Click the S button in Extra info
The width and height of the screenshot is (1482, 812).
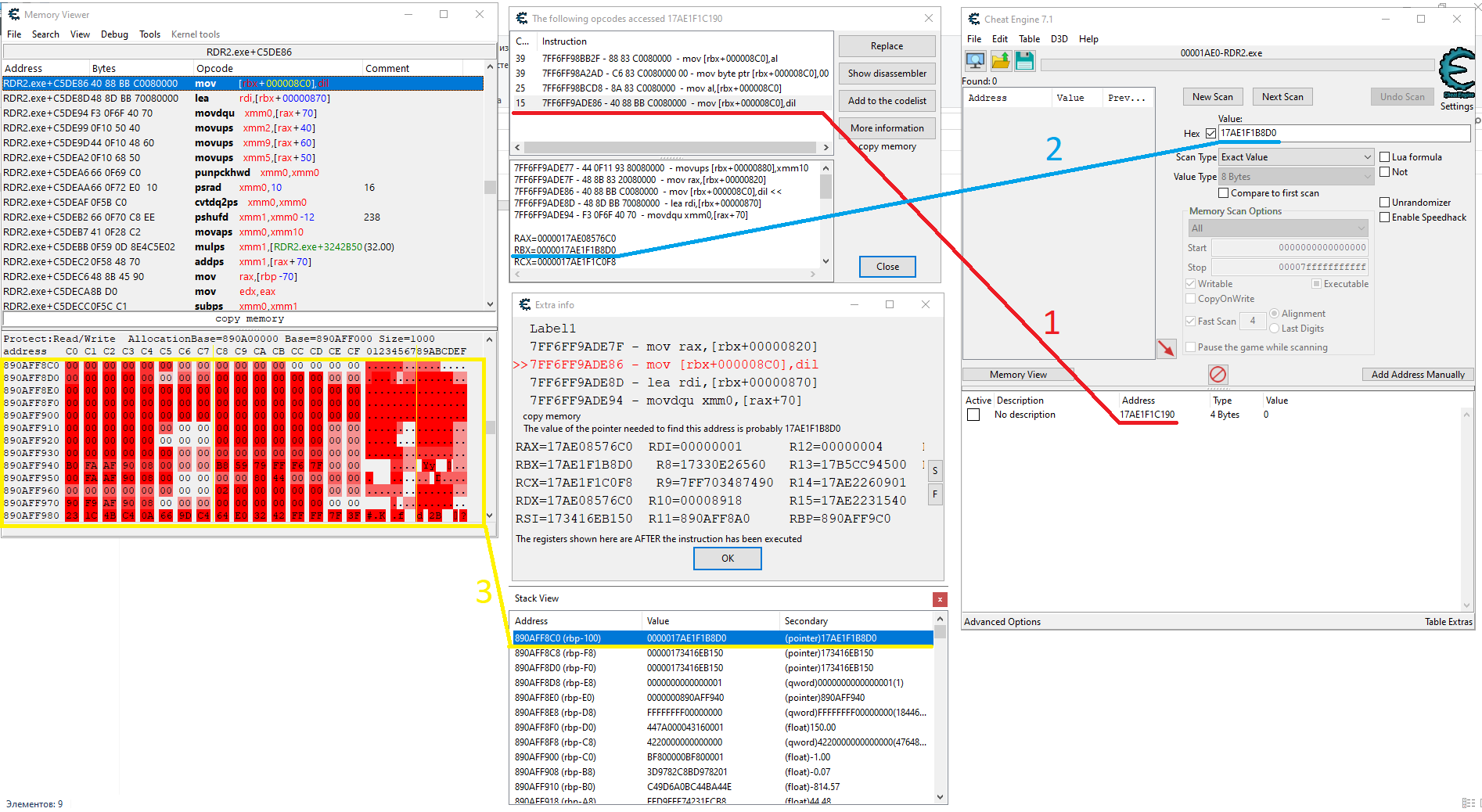pos(934,470)
